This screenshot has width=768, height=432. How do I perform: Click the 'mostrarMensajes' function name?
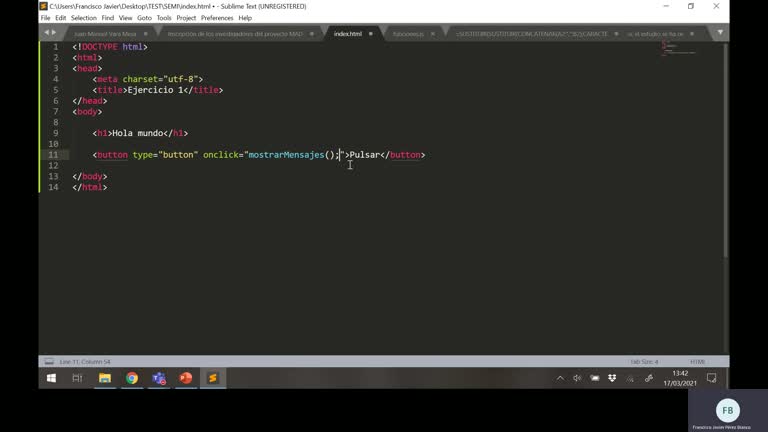pyautogui.click(x=286, y=155)
